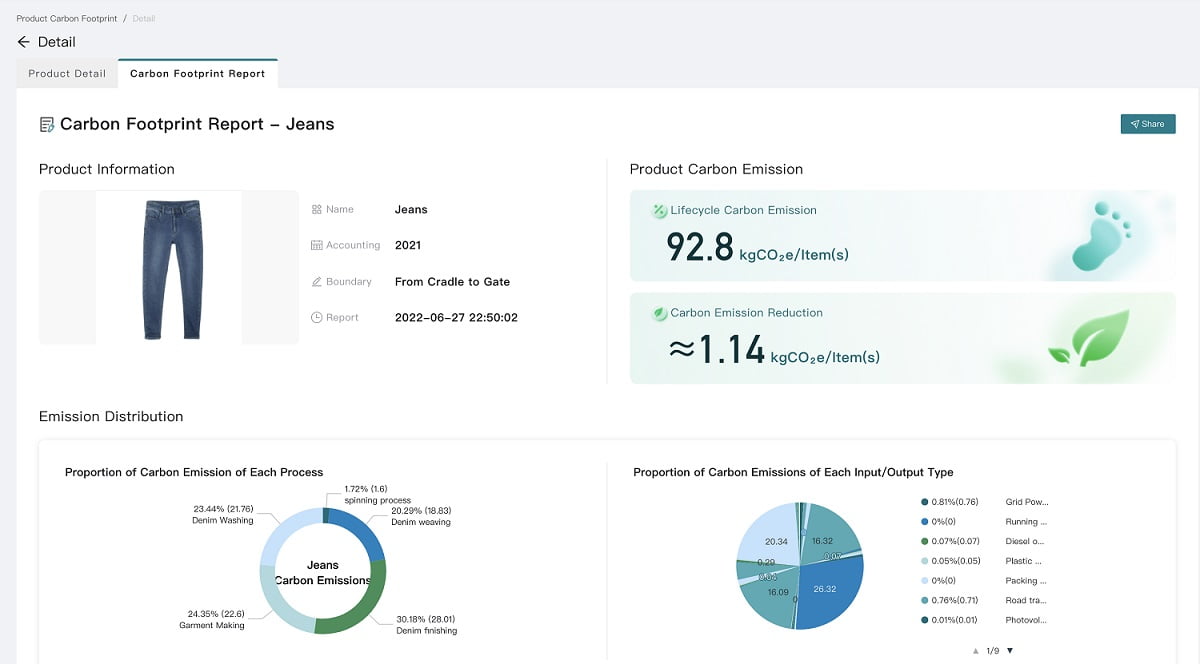This screenshot has width=1200, height=664.
Task: Click the back arrow beside Detail
Action: [x=24, y=42]
